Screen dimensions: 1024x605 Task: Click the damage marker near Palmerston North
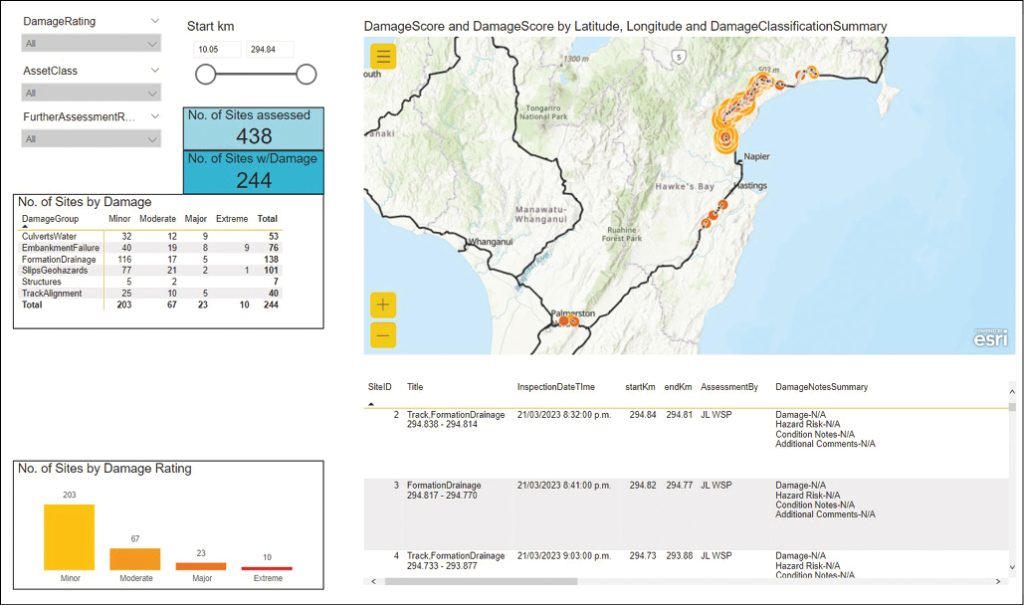click(x=568, y=322)
